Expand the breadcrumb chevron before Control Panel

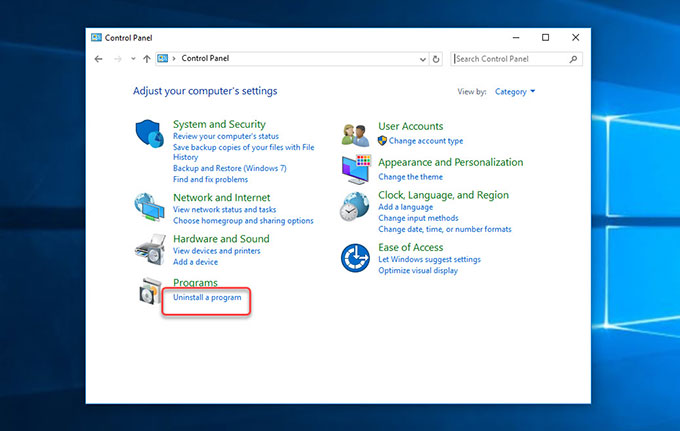(x=174, y=59)
